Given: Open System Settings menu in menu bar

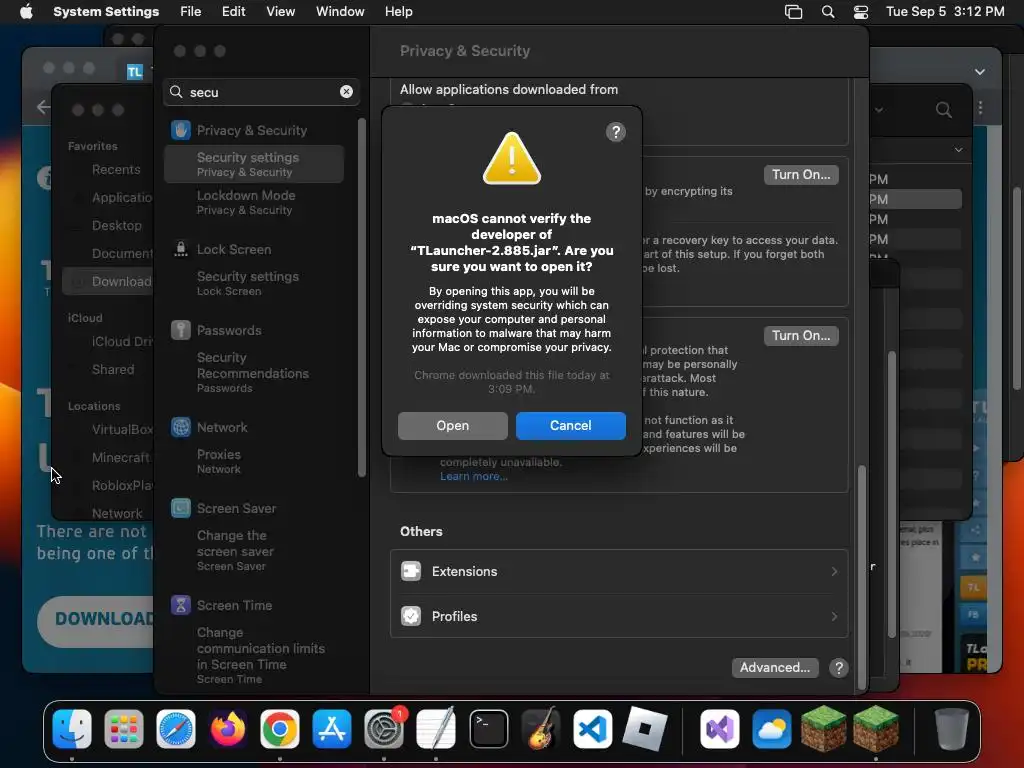Looking at the screenshot, I should pos(106,12).
